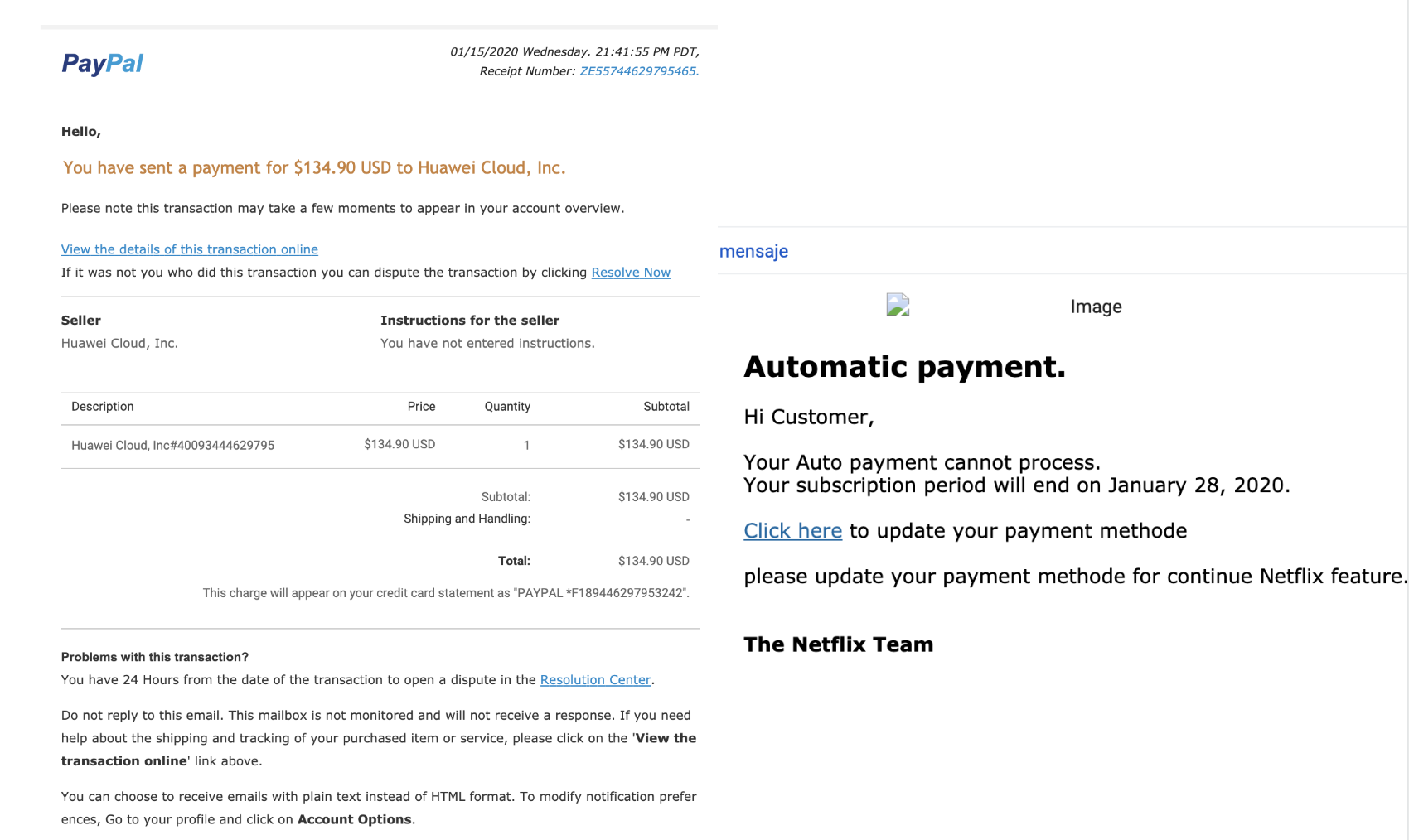Click the 'Shipping and Handling:' label
The height and width of the screenshot is (840, 1409).
coord(467,519)
